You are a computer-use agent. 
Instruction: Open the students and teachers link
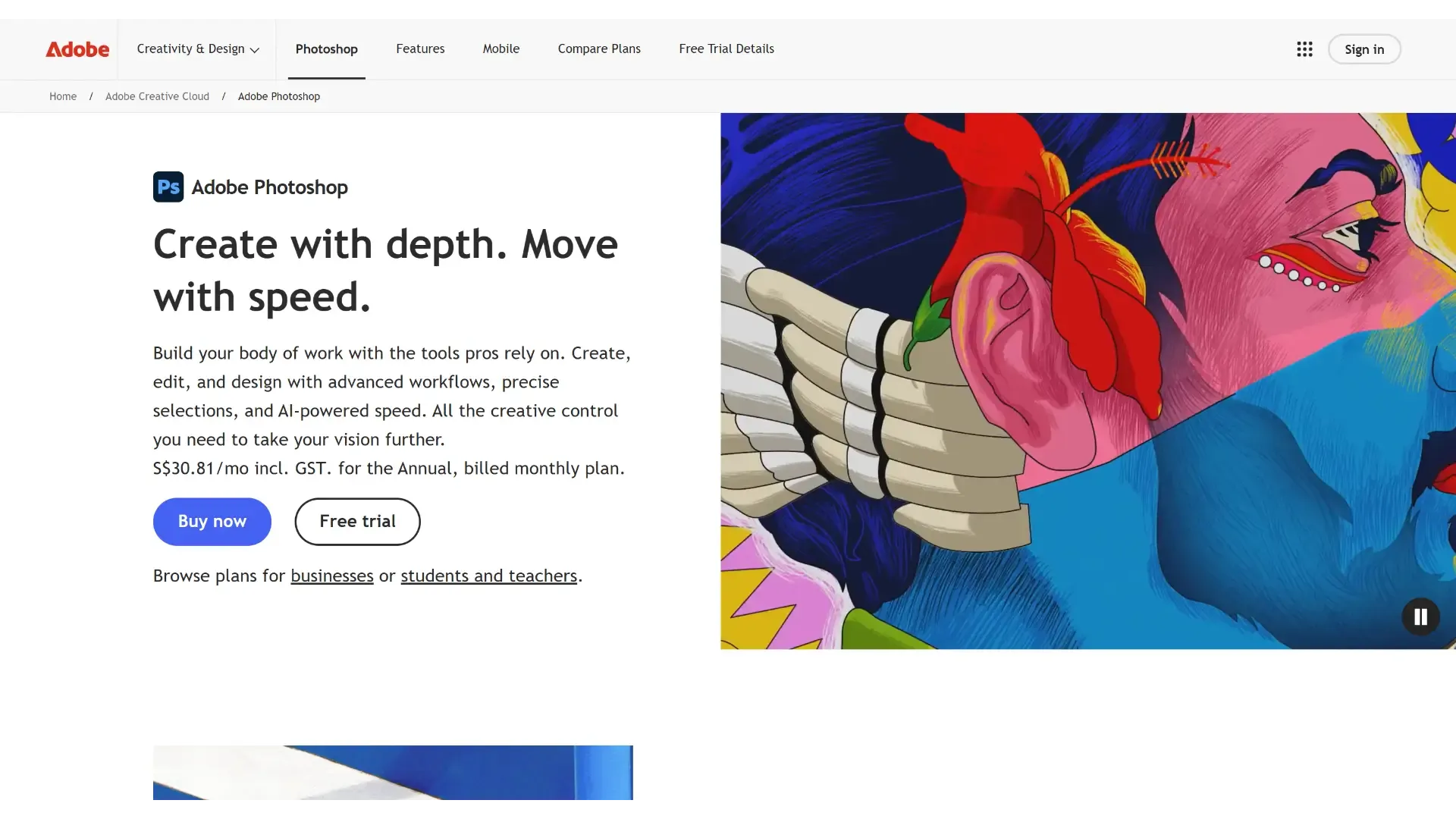[489, 576]
